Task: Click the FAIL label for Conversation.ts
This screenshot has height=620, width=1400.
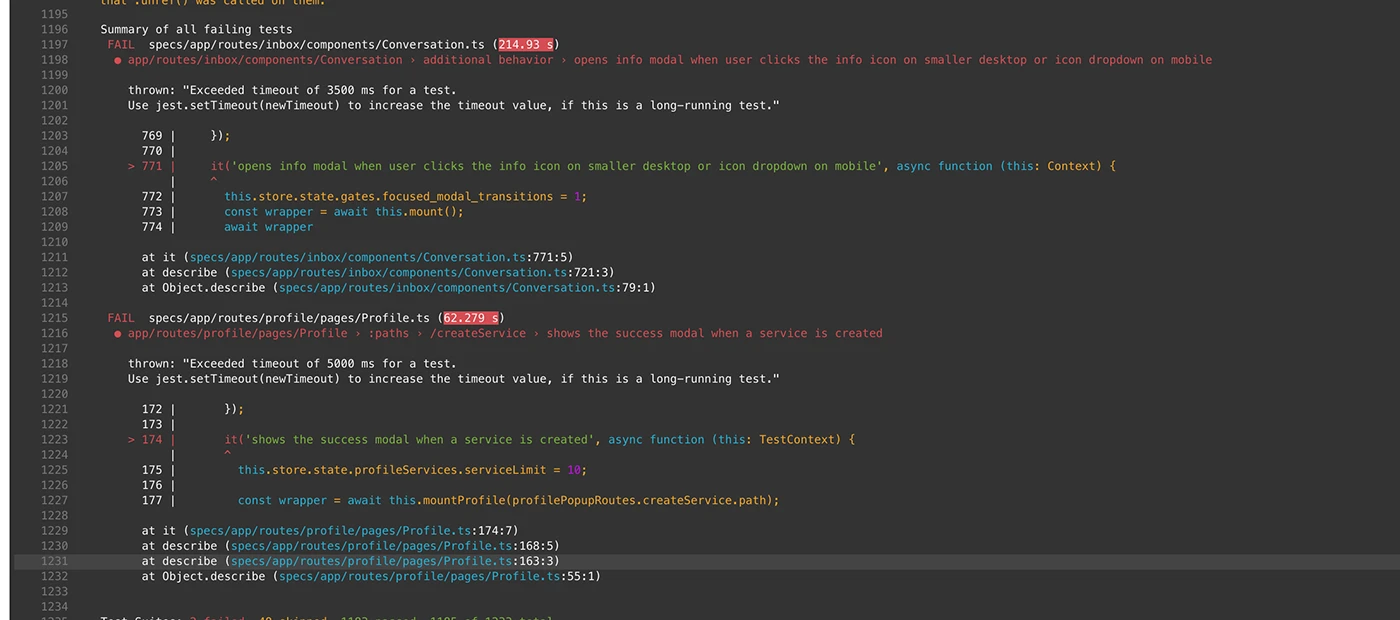Action: [x=120, y=45]
